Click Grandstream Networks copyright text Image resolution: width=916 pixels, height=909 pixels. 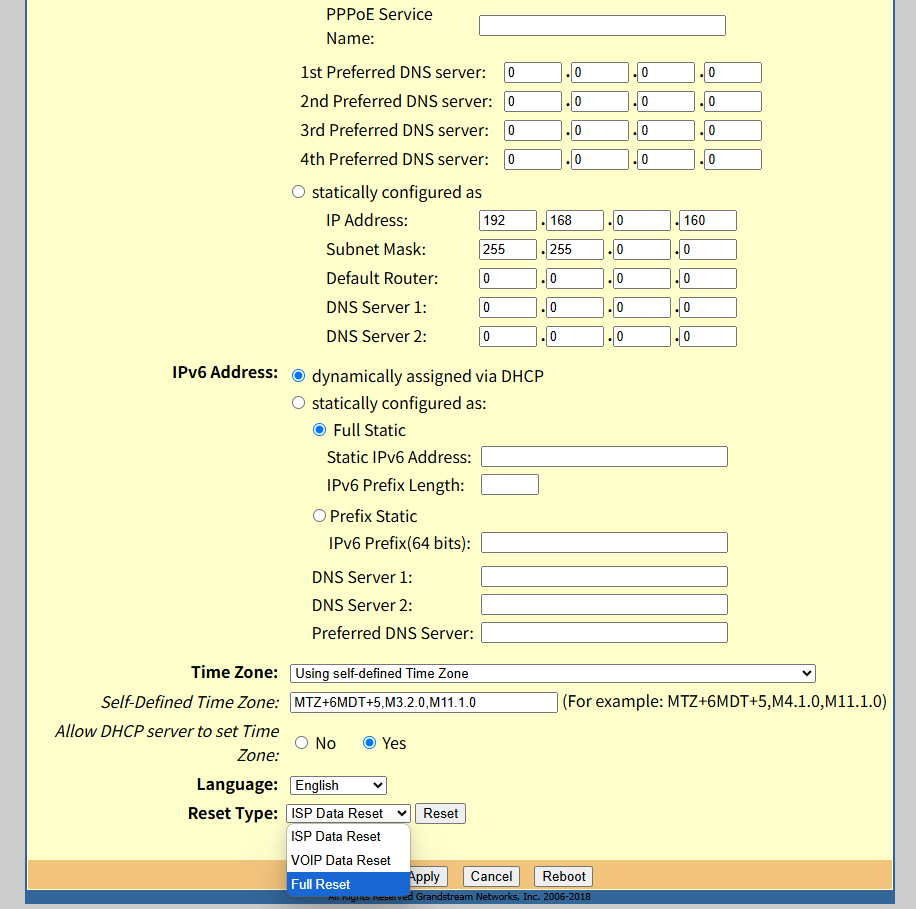coord(459,897)
